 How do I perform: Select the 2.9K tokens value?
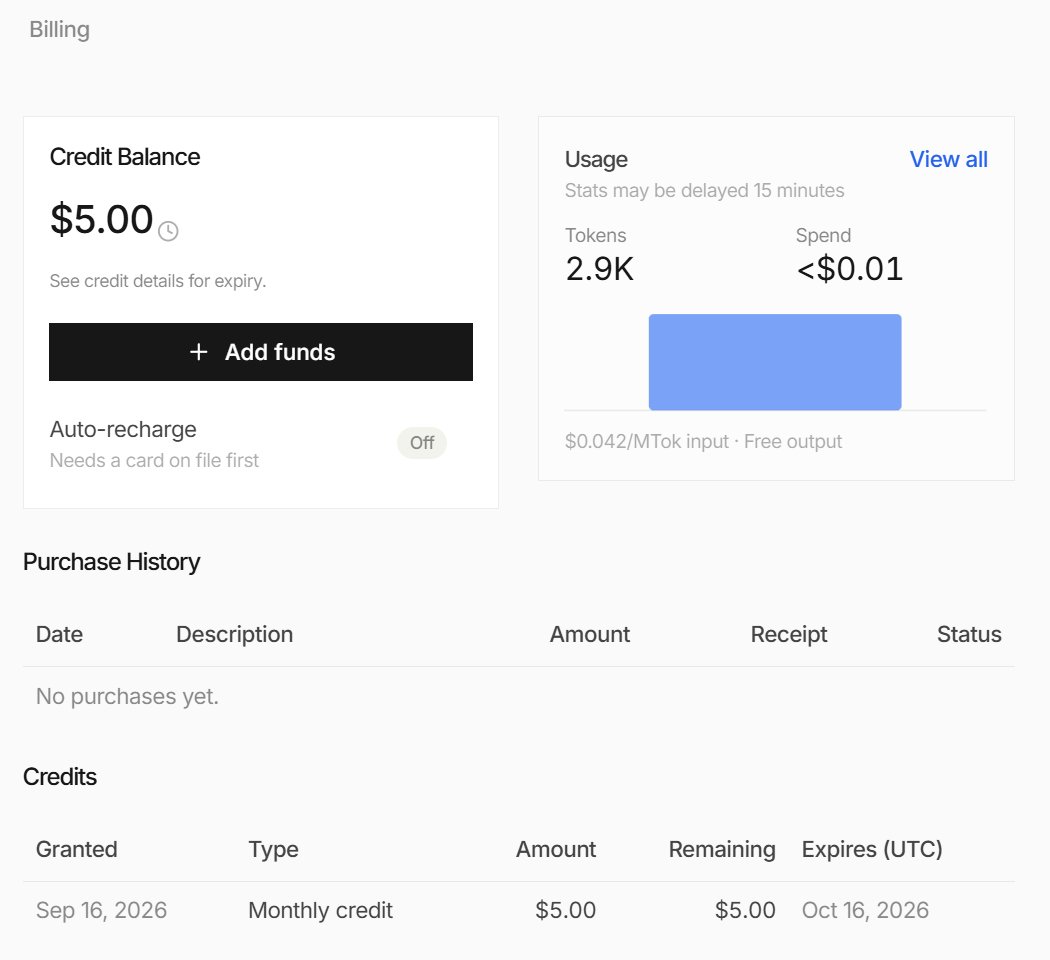tap(599, 269)
